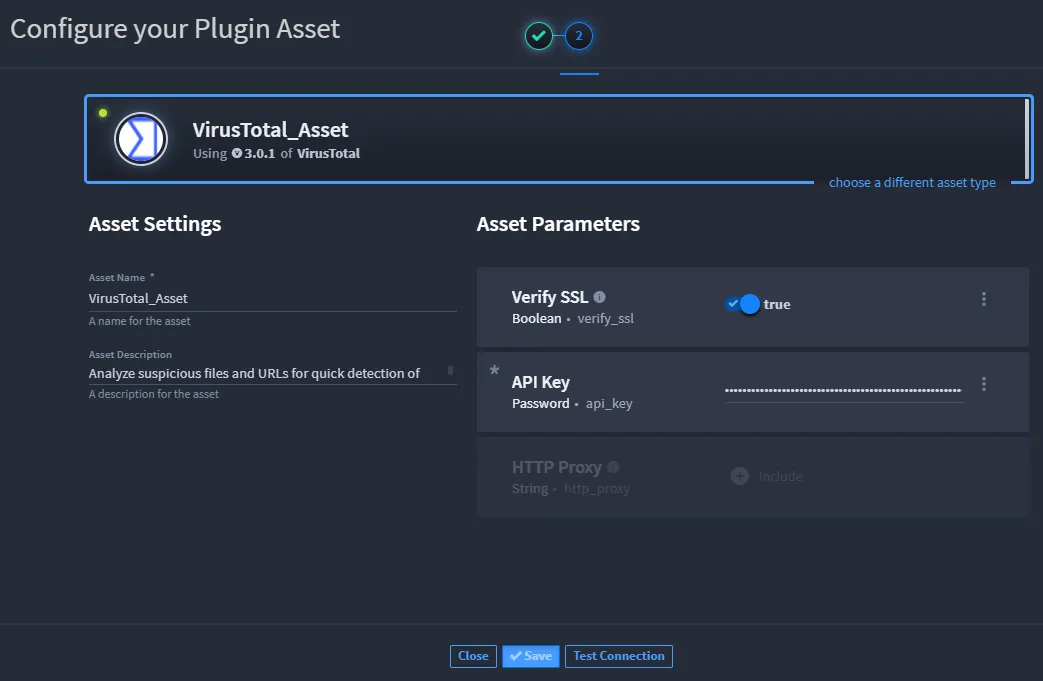Click the VirusTotal plugin logo icon
The width and height of the screenshot is (1043, 681).
(141, 139)
